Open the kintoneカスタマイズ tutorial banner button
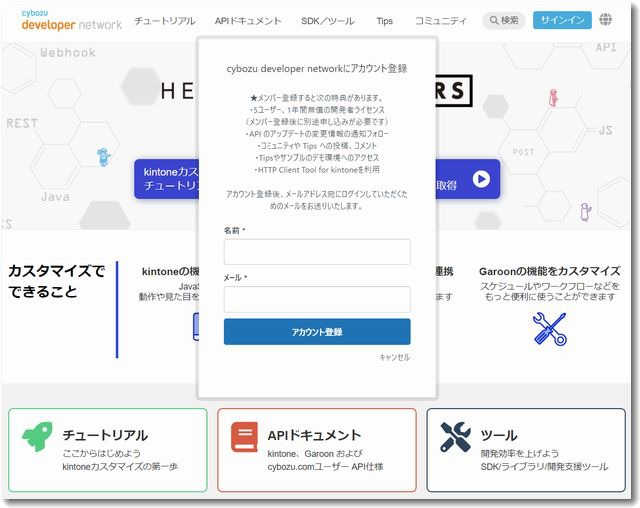 coord(167,179)
